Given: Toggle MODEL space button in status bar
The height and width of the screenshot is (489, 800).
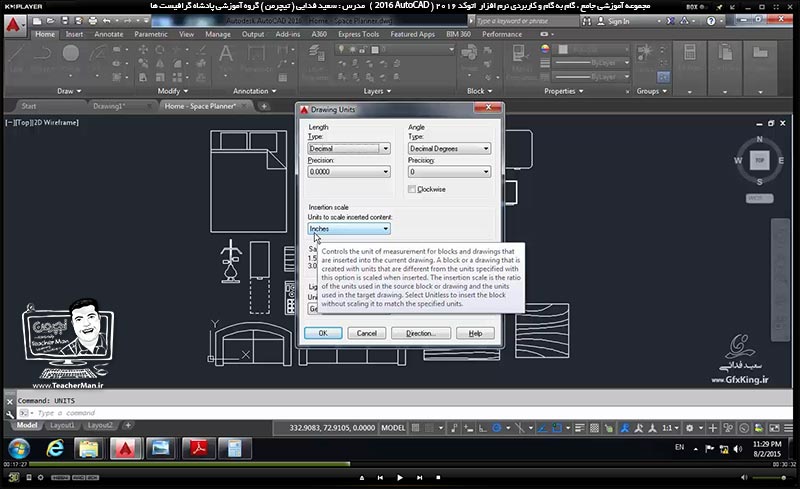Looking at the screenshot, I should pos(393,428).
